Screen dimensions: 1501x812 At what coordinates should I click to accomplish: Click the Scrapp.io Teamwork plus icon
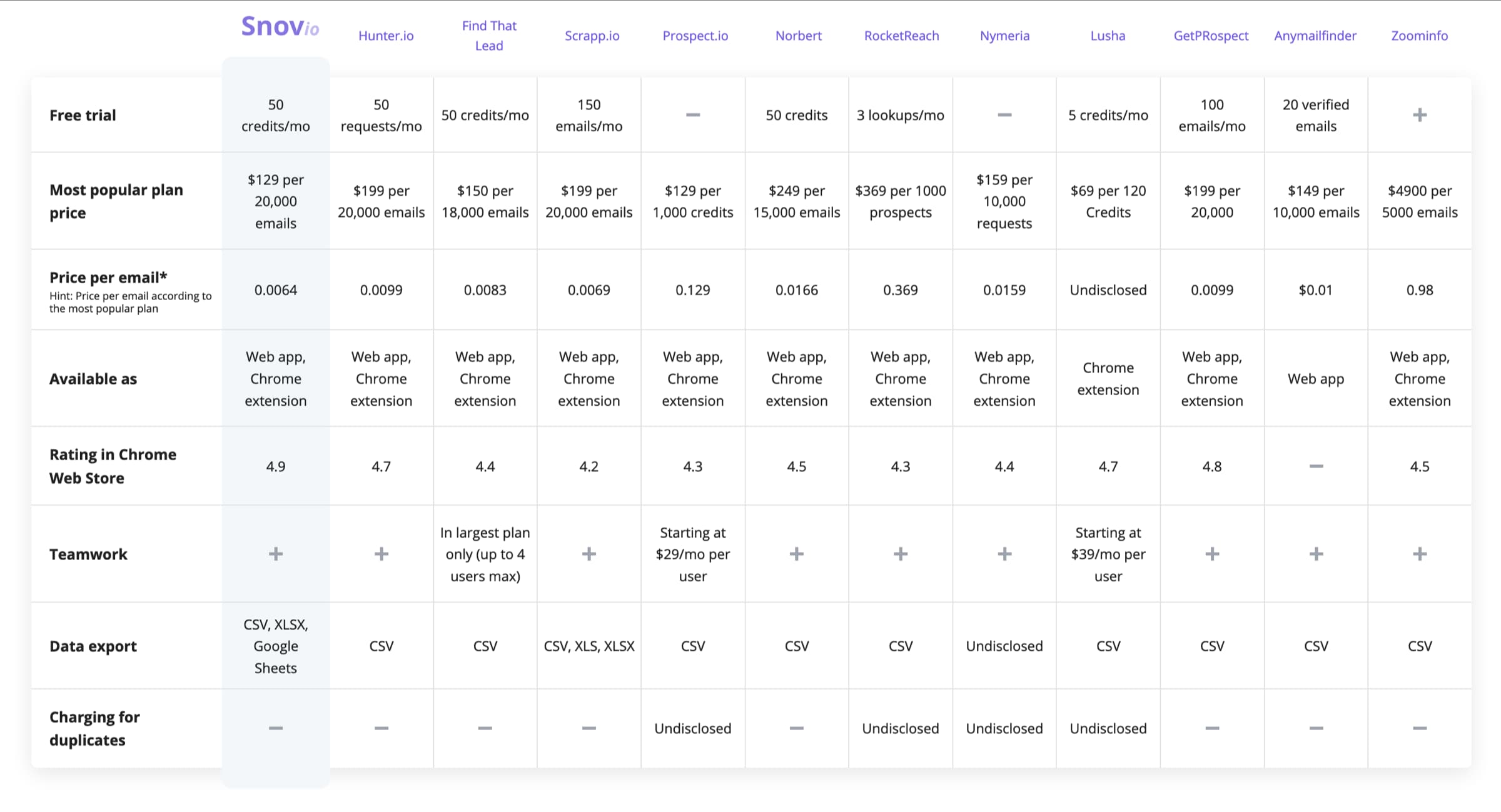click(x=589, y=554)
